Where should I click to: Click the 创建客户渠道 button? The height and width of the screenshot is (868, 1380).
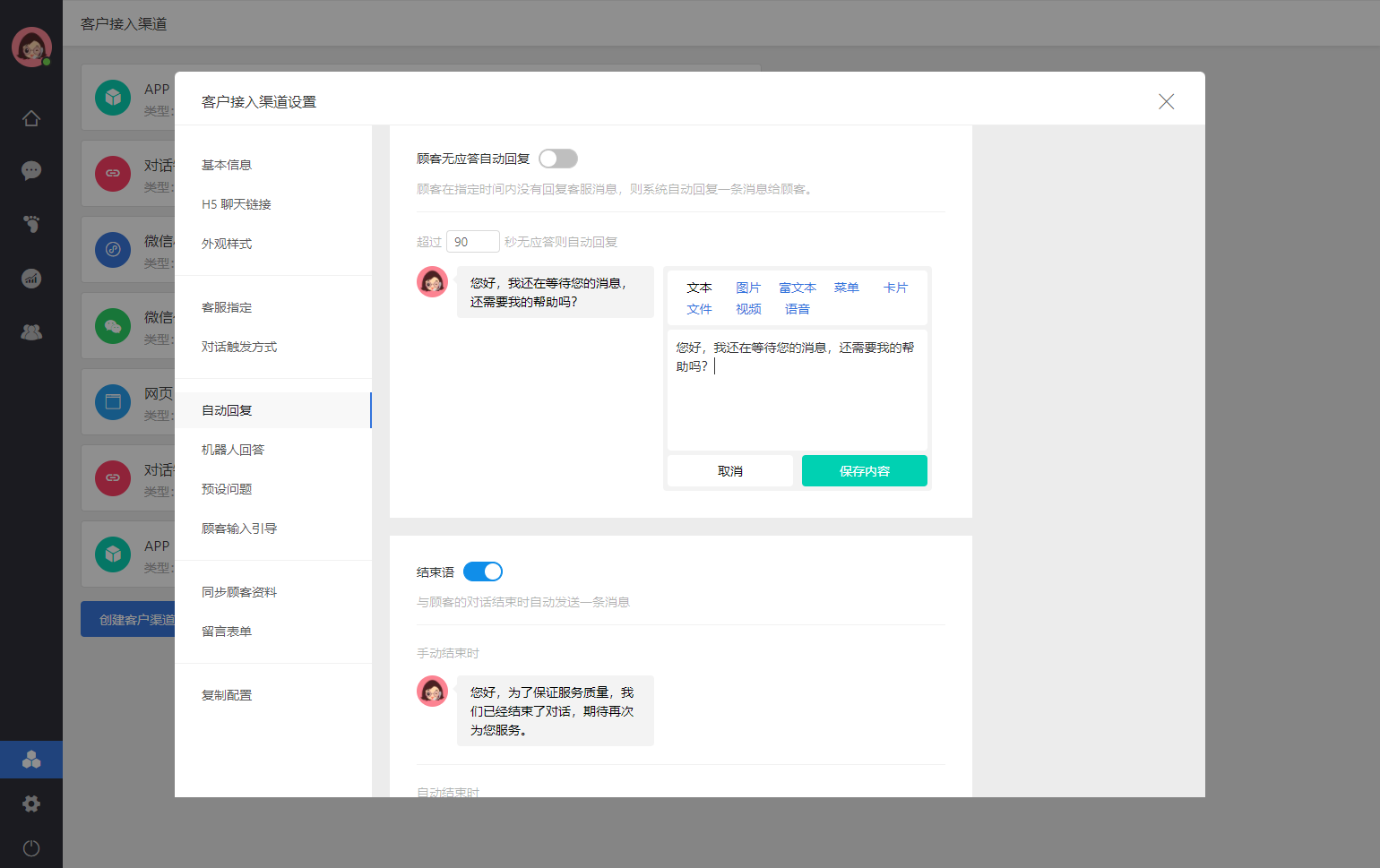128,619
